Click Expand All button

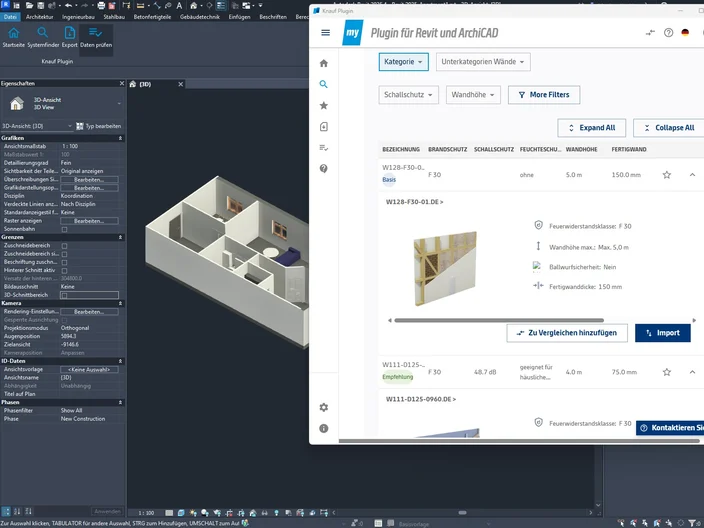pyautogui.click(x=592, y=128)
